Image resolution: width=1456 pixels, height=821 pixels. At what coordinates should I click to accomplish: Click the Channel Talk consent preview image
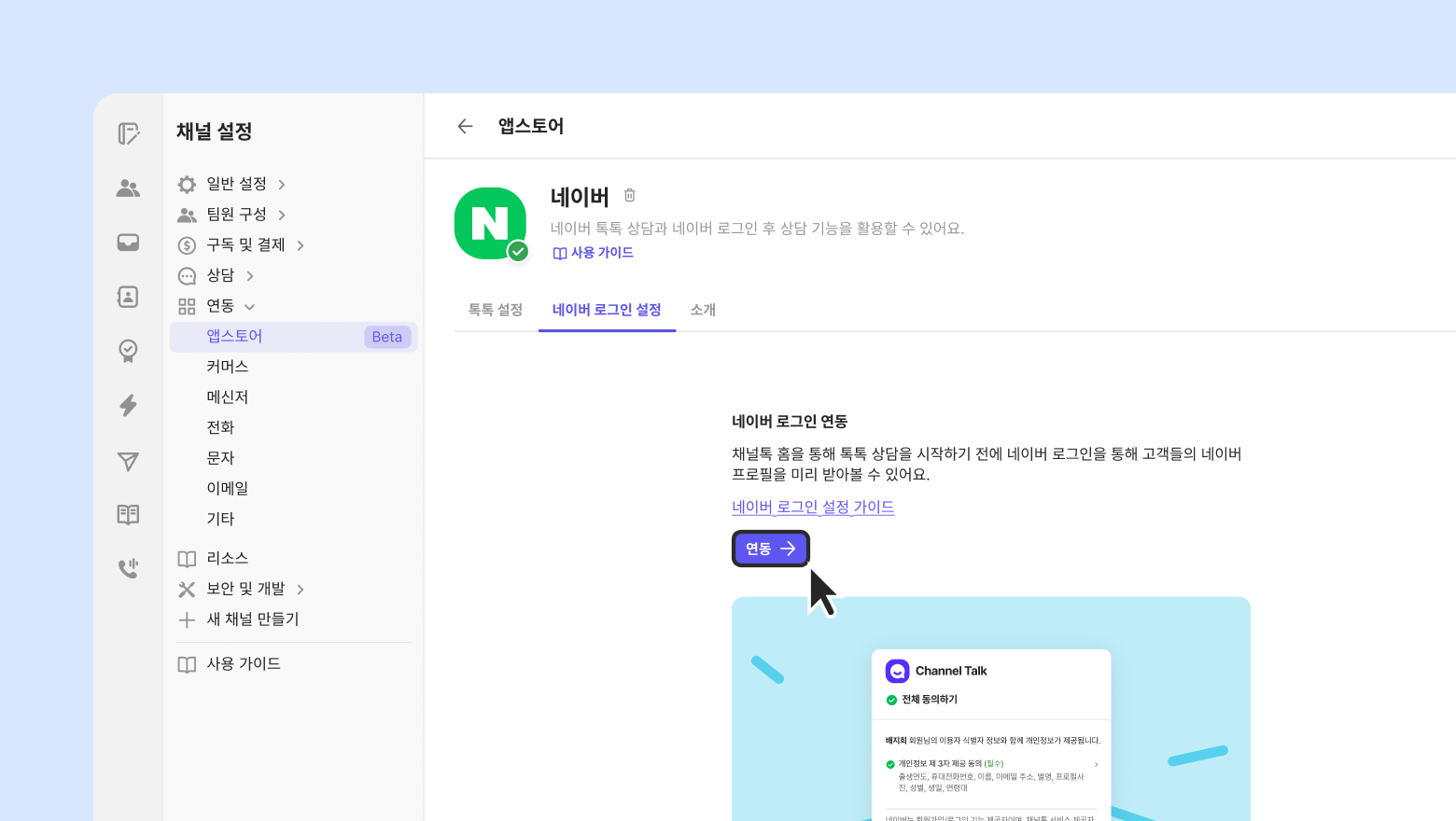tap(991, 709)
